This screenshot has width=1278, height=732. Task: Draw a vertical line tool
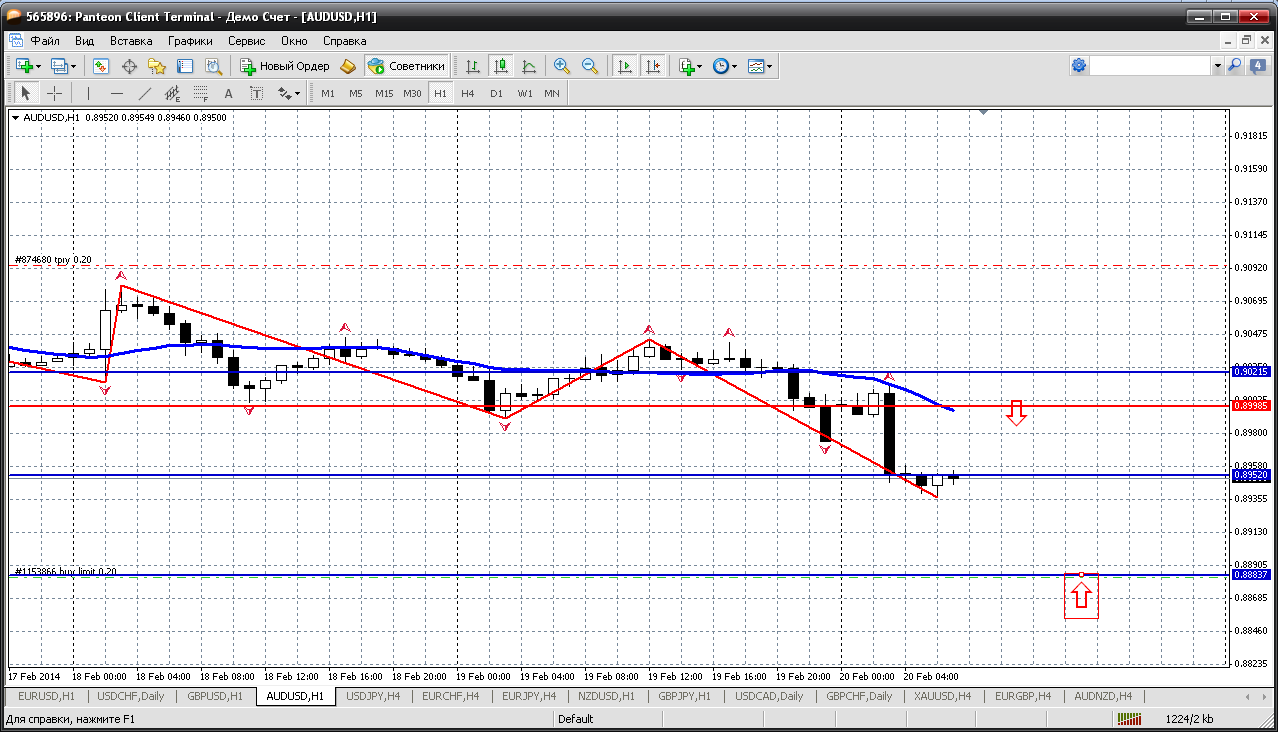tap(88, 93)
